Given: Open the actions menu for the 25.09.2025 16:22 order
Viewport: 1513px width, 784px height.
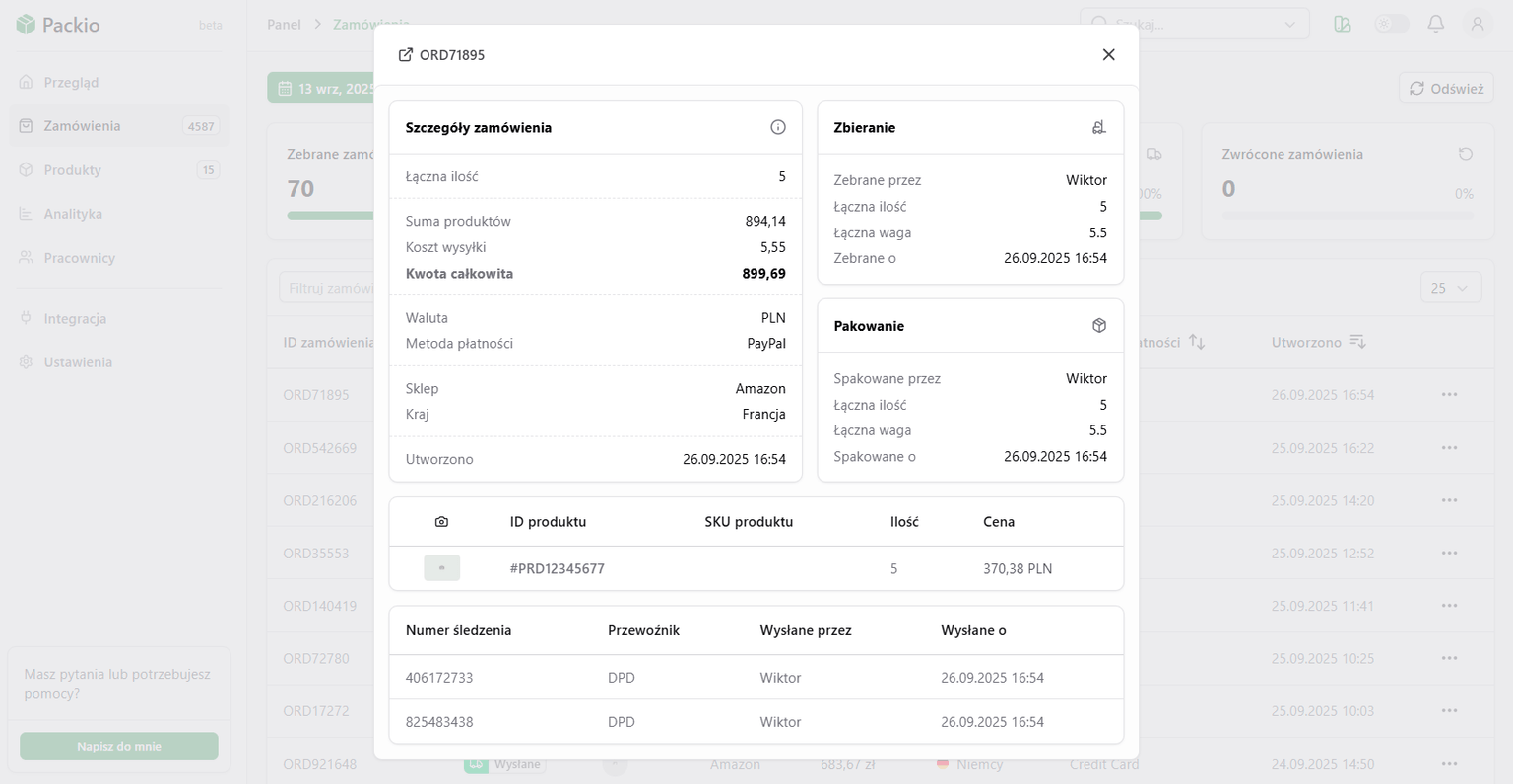Looking at the screenshot, I should 1449,448.
